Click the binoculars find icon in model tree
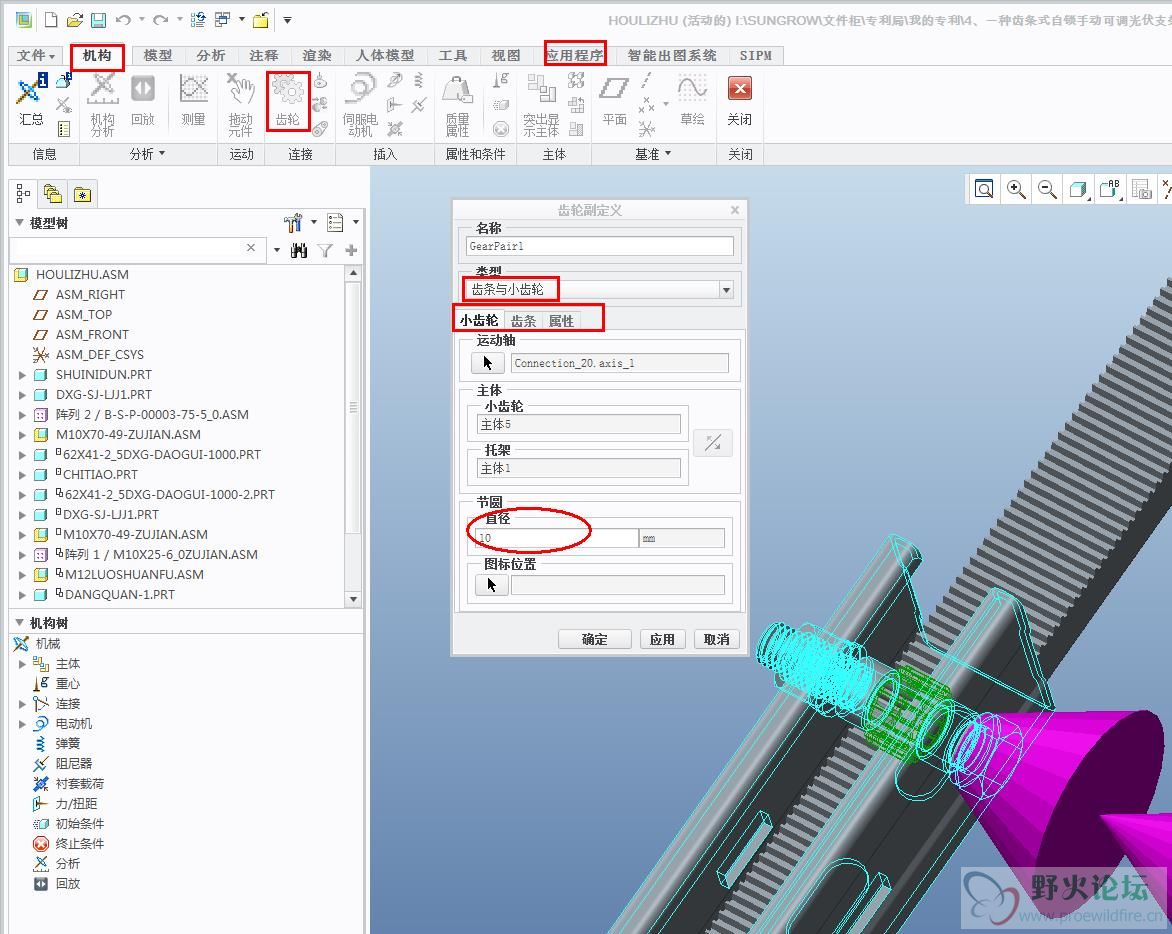The width and height of the screenshot is (1172, 934). tap(299, 250)
